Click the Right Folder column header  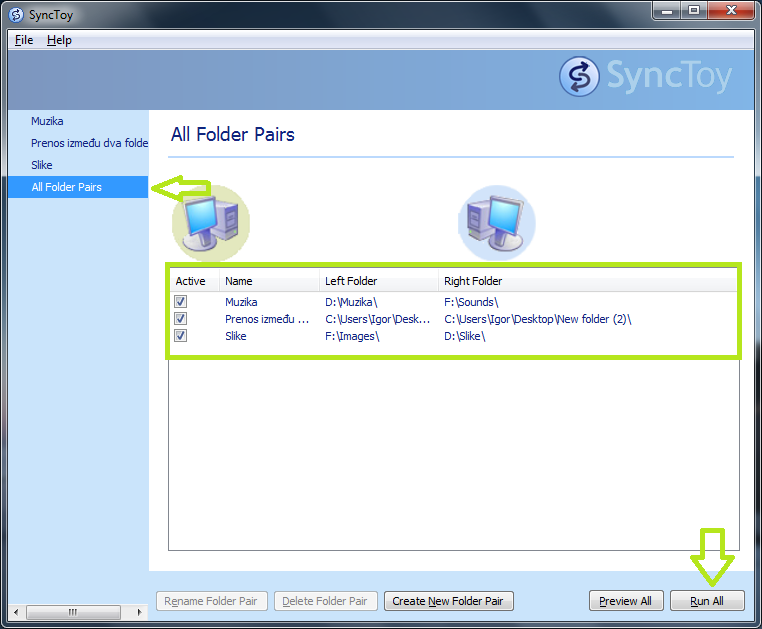(x=587, y=281)
